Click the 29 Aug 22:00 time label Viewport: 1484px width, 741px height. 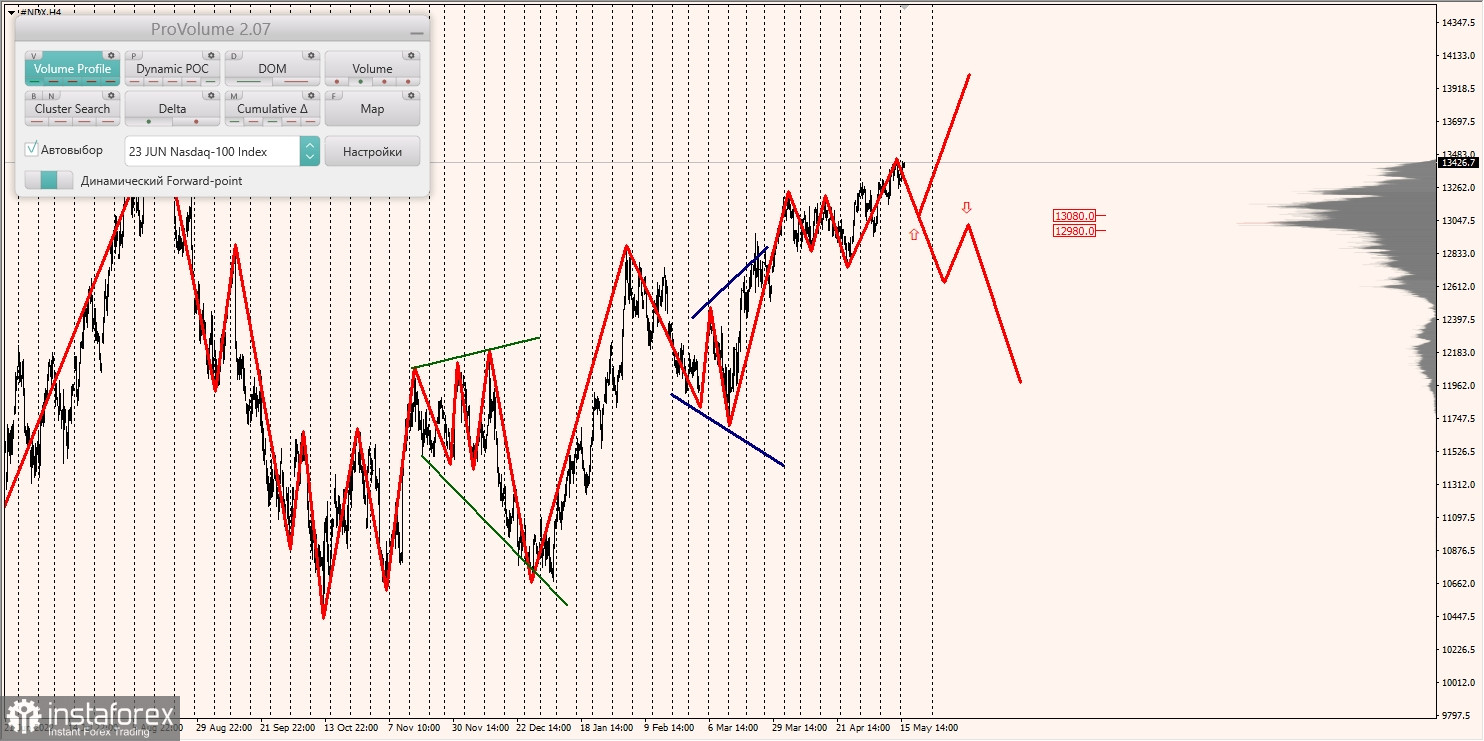[224, 728]
